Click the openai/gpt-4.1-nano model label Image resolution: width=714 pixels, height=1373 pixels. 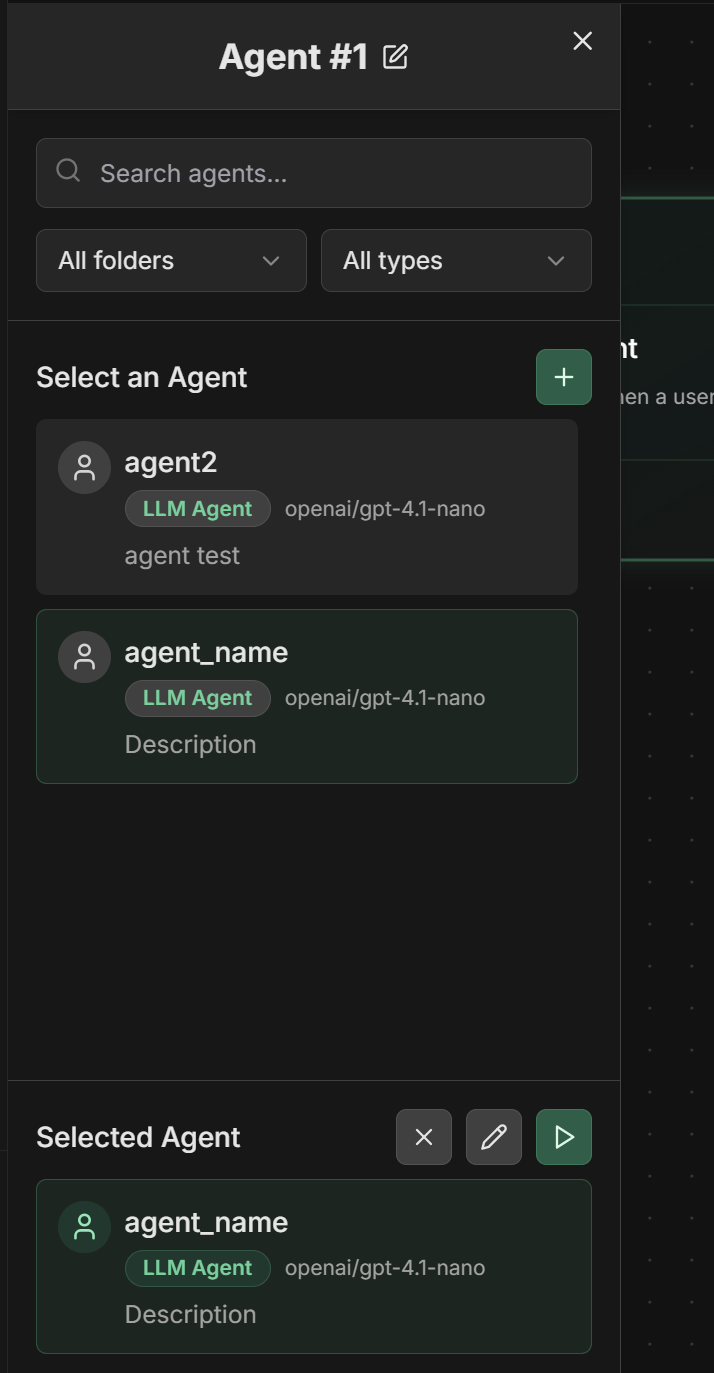point(385,508)
